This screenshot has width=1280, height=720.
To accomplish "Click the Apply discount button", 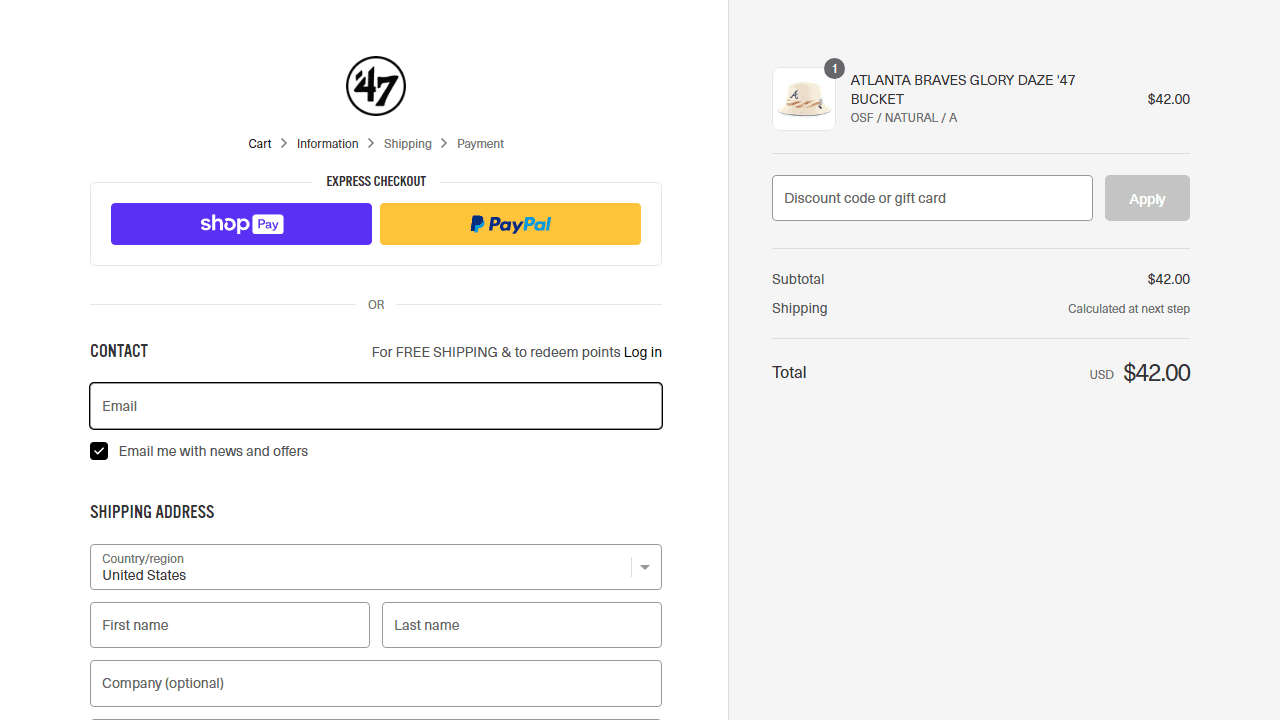I will click(x=1147, y=198).
